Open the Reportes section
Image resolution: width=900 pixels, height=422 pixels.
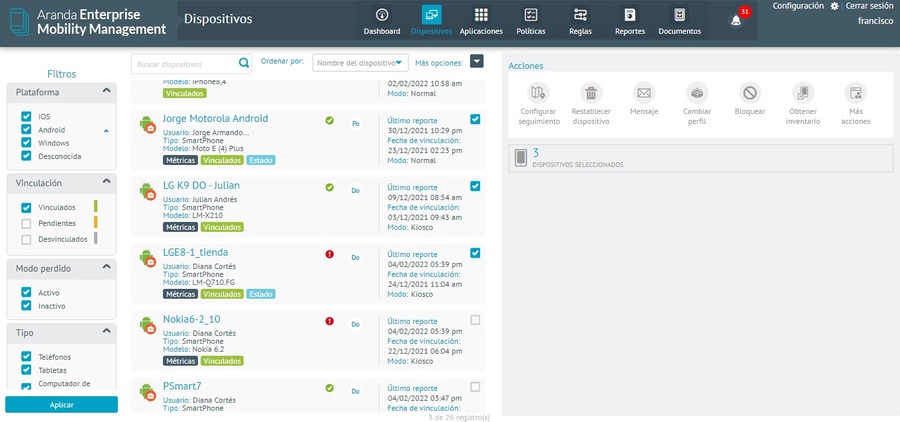[630, 21]
